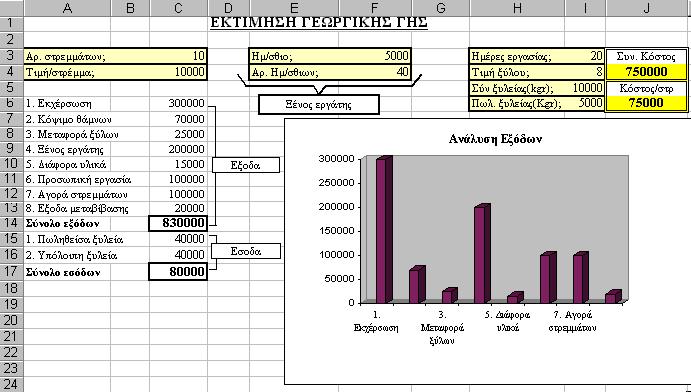Click the 300000 value on chart axis
Screen dimensions: 691x392
click(336, 159)
